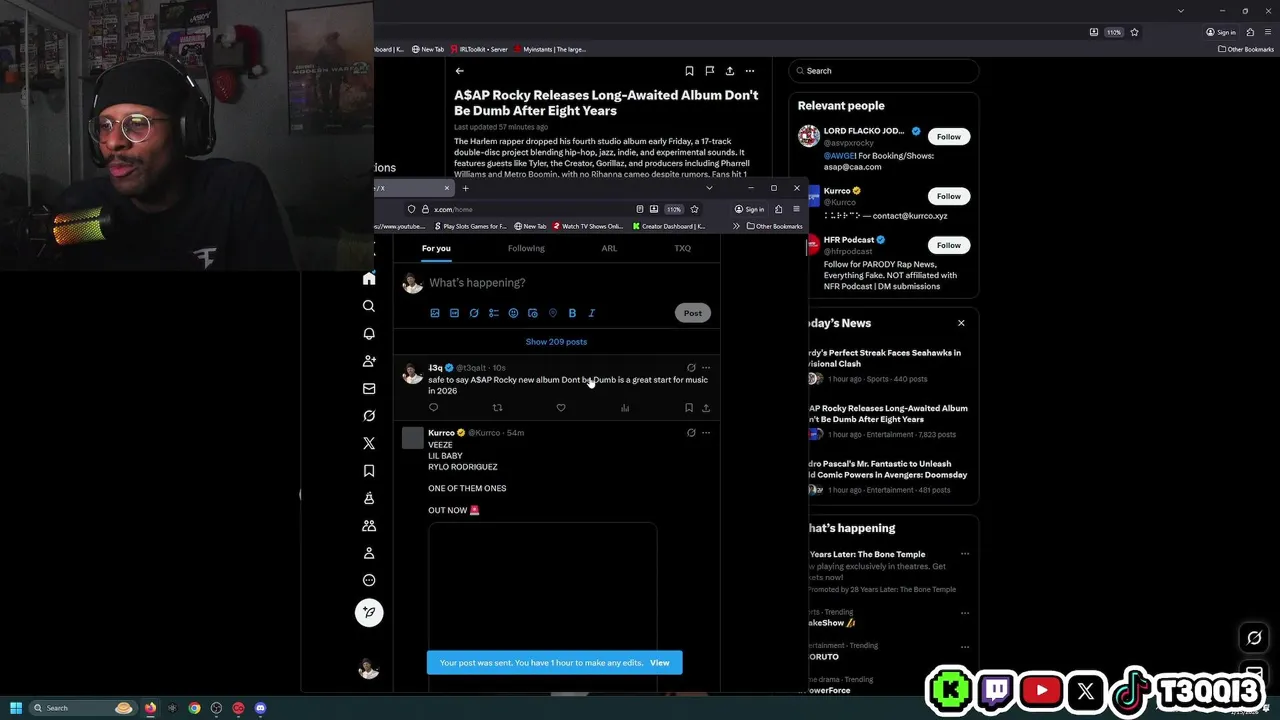Screen dimensions: 1280x720
Task: Select the For you tab
Action: pos(436,248)
